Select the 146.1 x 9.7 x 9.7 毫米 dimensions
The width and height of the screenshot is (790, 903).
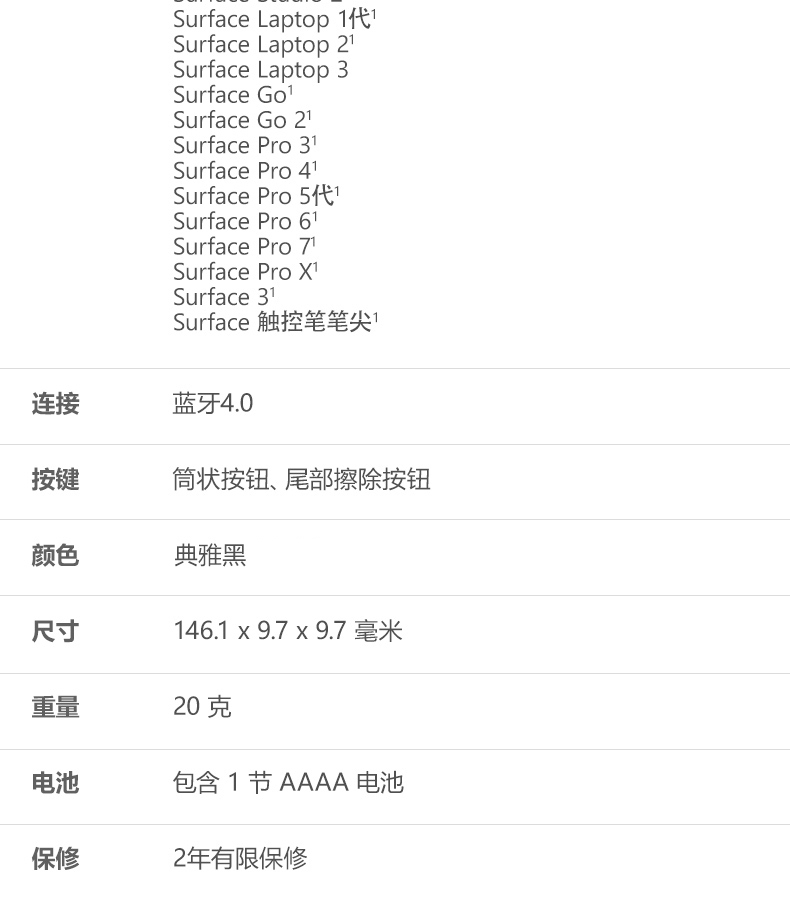click(x=288, y=631)
